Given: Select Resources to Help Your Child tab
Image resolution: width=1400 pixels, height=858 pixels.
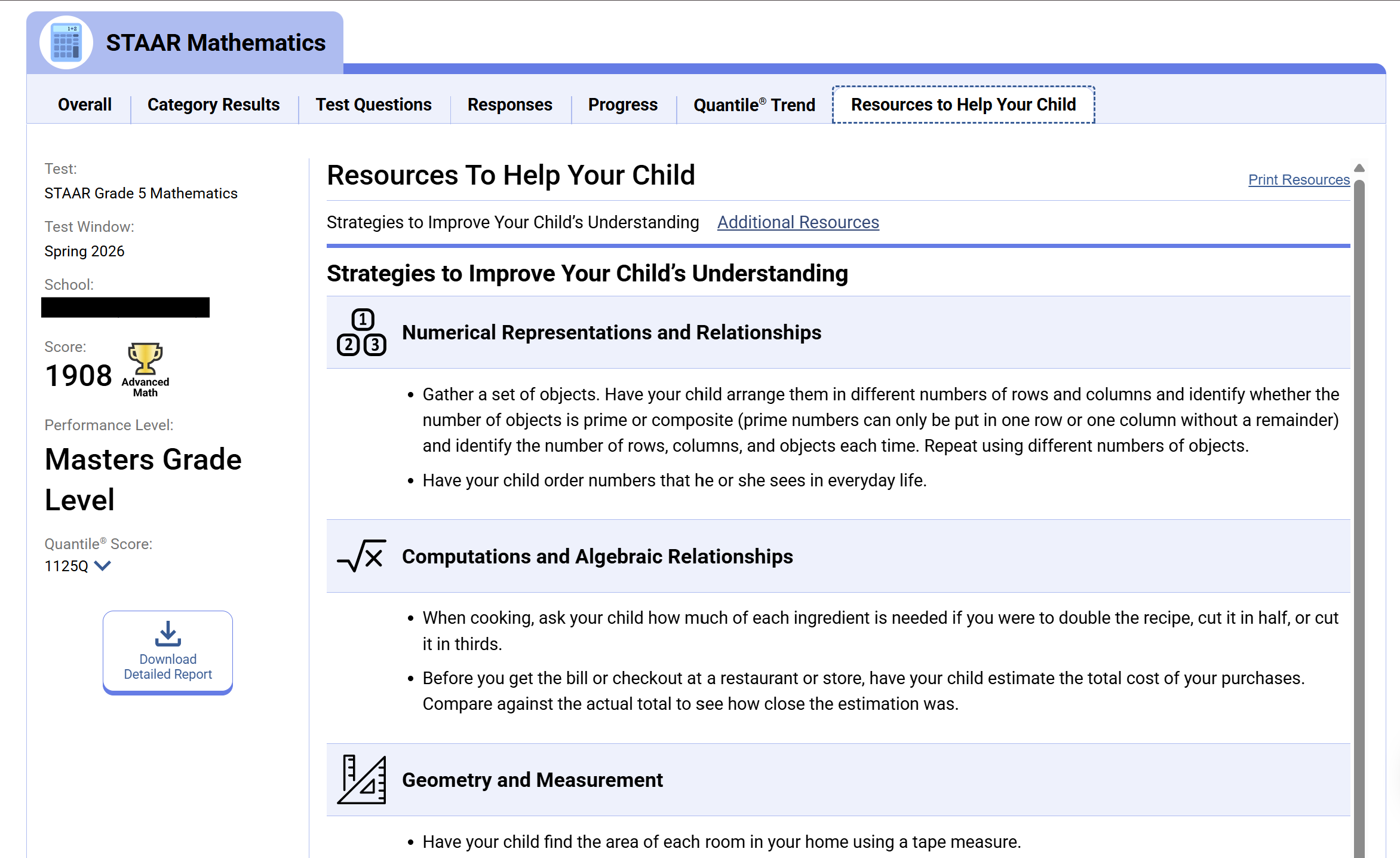Looking at the screenshot, I should click(963, 105).
